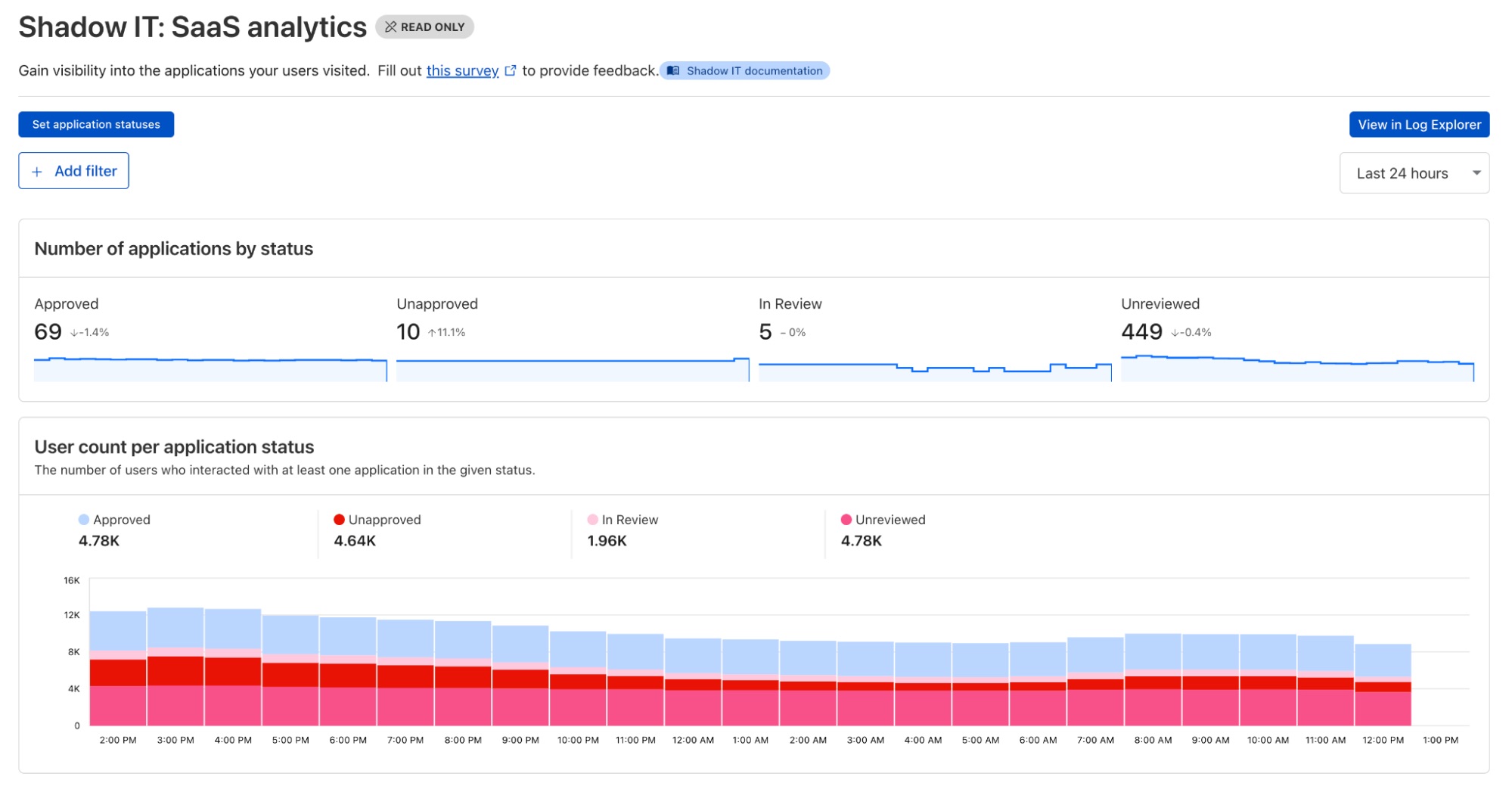Viewport: 1512px width, 786px height.
Task: Click the 3:00 PM bar in chart
Action: pos(175,666)
